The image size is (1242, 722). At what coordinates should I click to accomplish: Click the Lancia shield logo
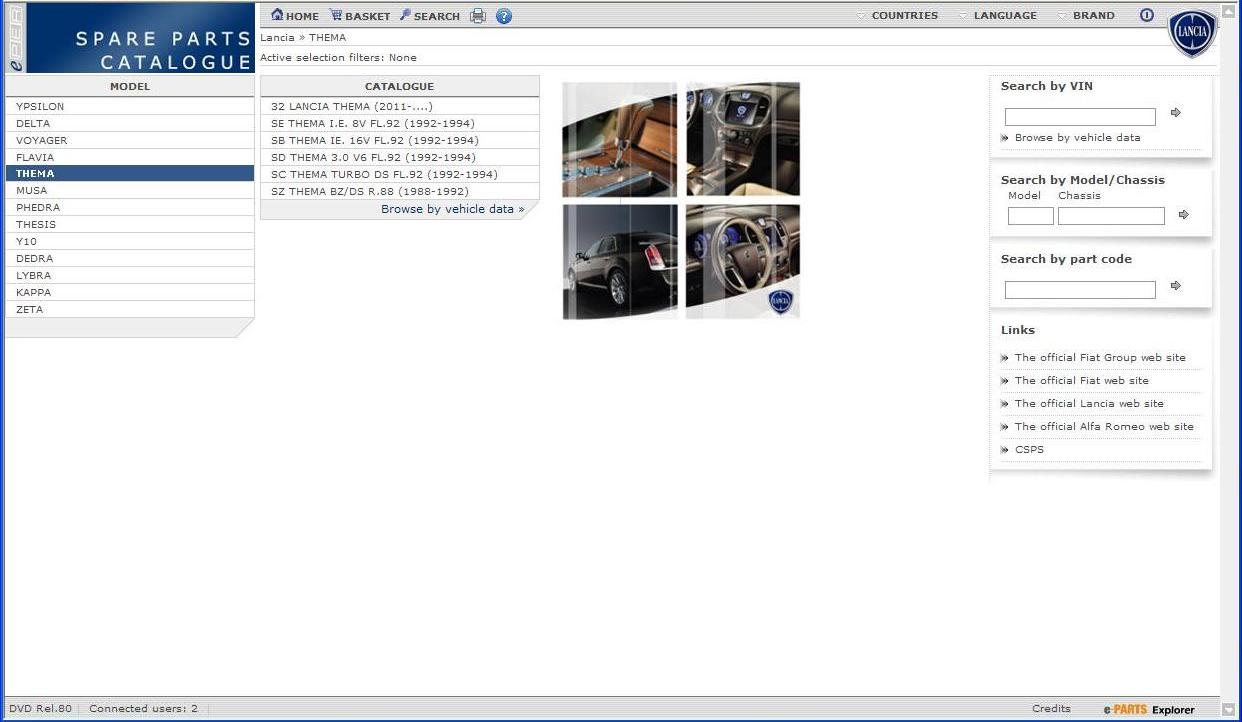tap(1193, 34)
